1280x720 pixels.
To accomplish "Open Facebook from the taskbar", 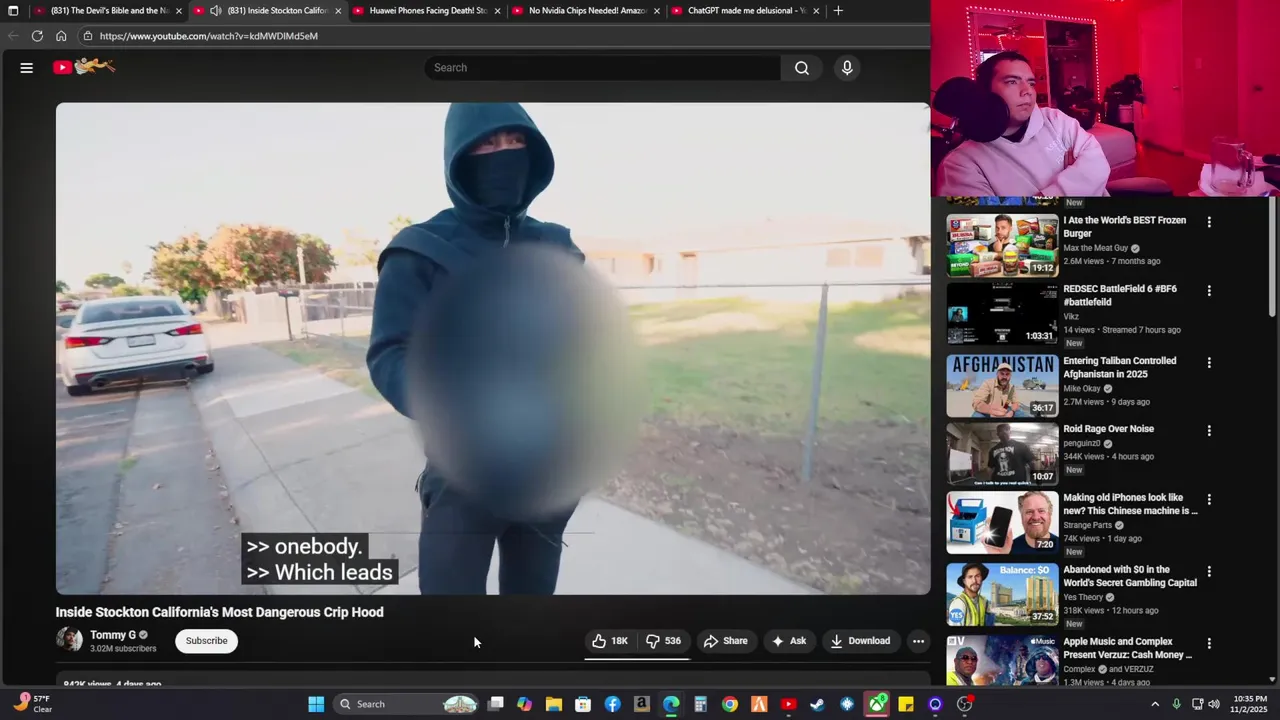I will click(x=612, y=704).
